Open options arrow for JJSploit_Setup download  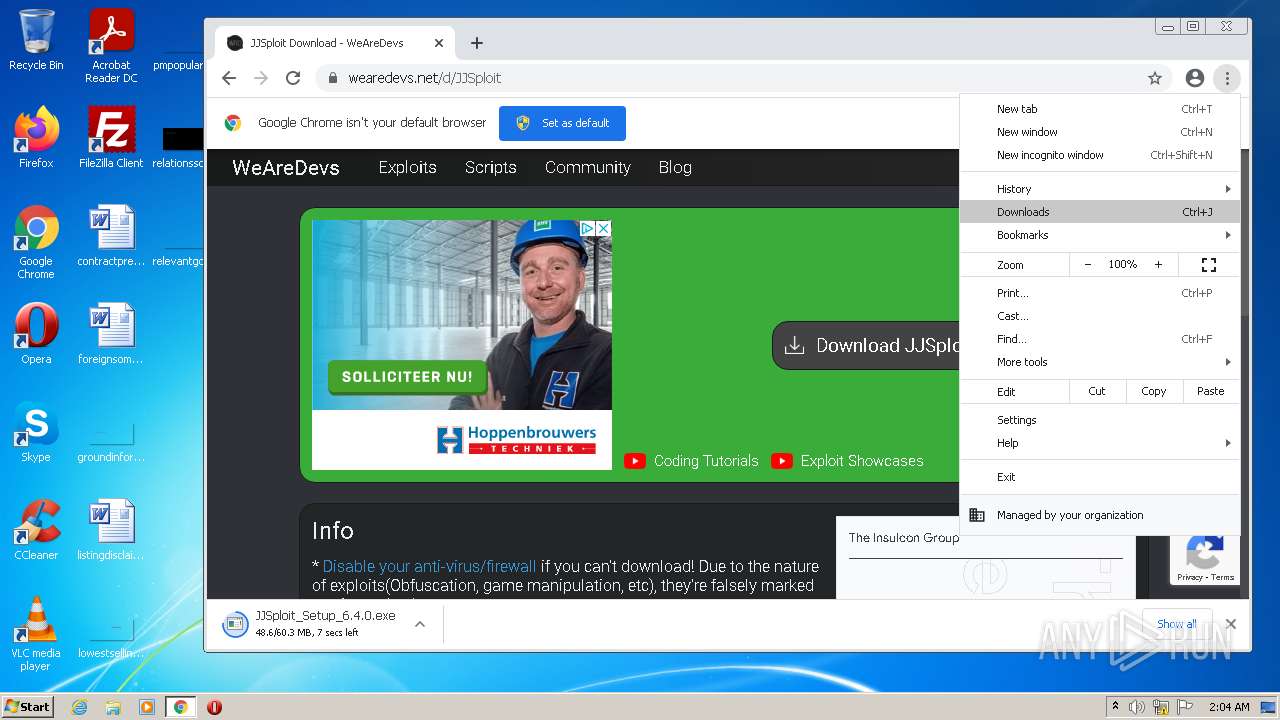[x=420, y=624]
